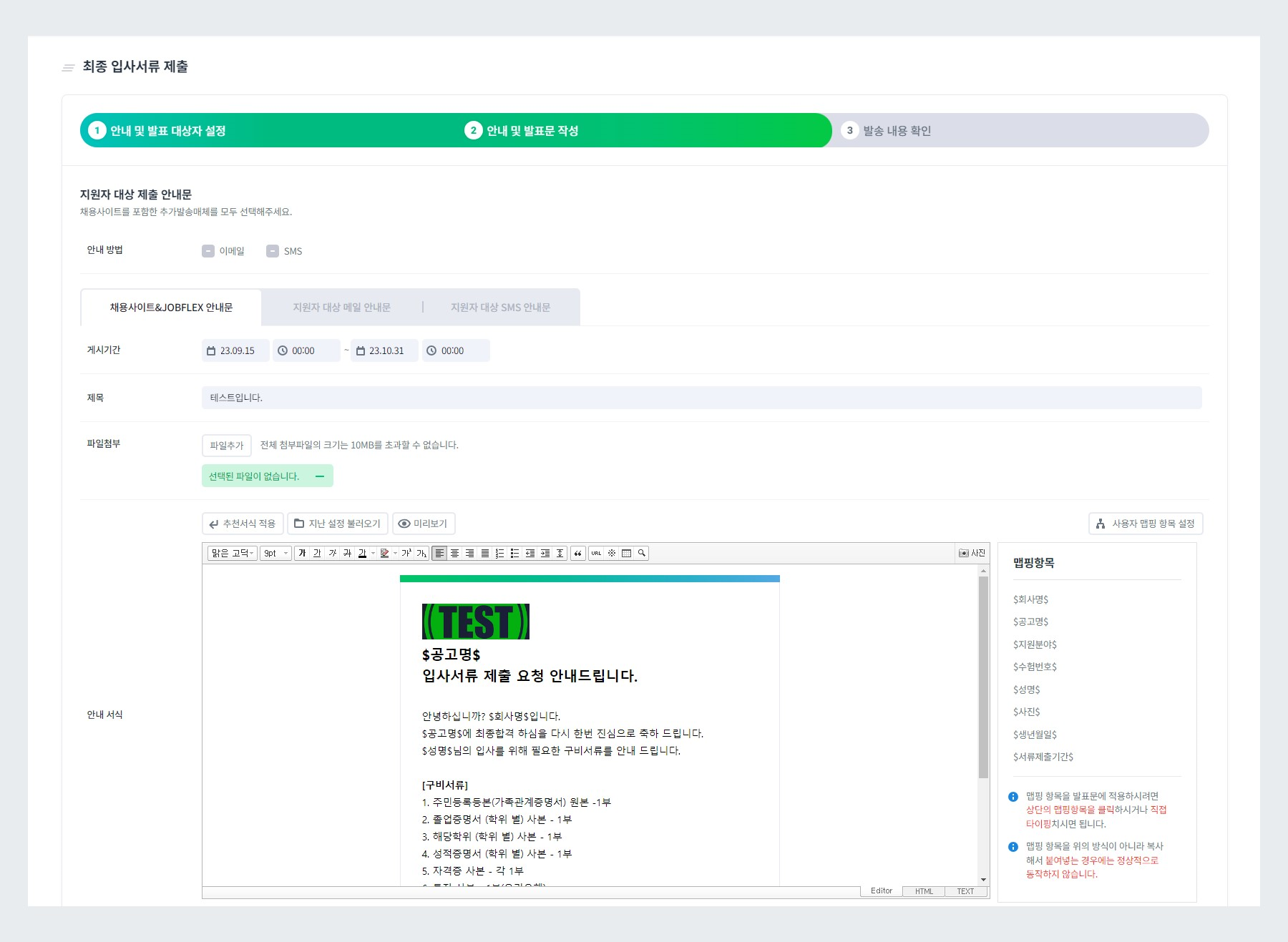This screenshot has width=1288, height=942.
Task: Enable the 이메일 notification checkbox
Action: click(x=208, y=251)
